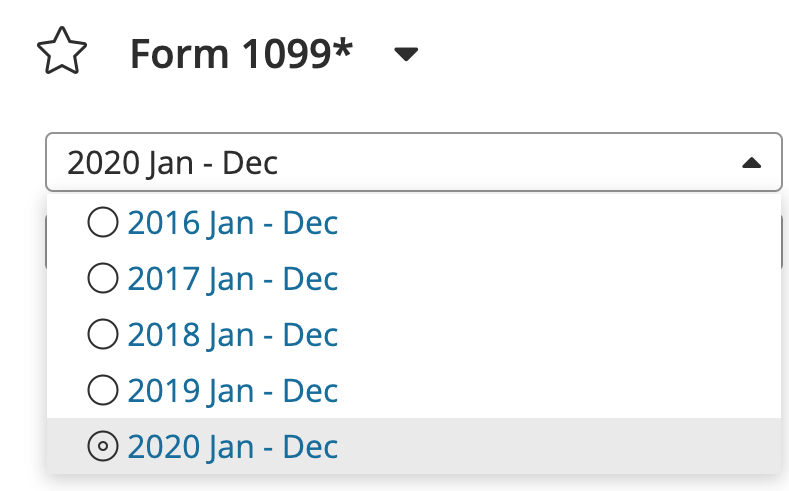Click blank space in the 2016 option row

pyautogui.click(x=560, y=222)
